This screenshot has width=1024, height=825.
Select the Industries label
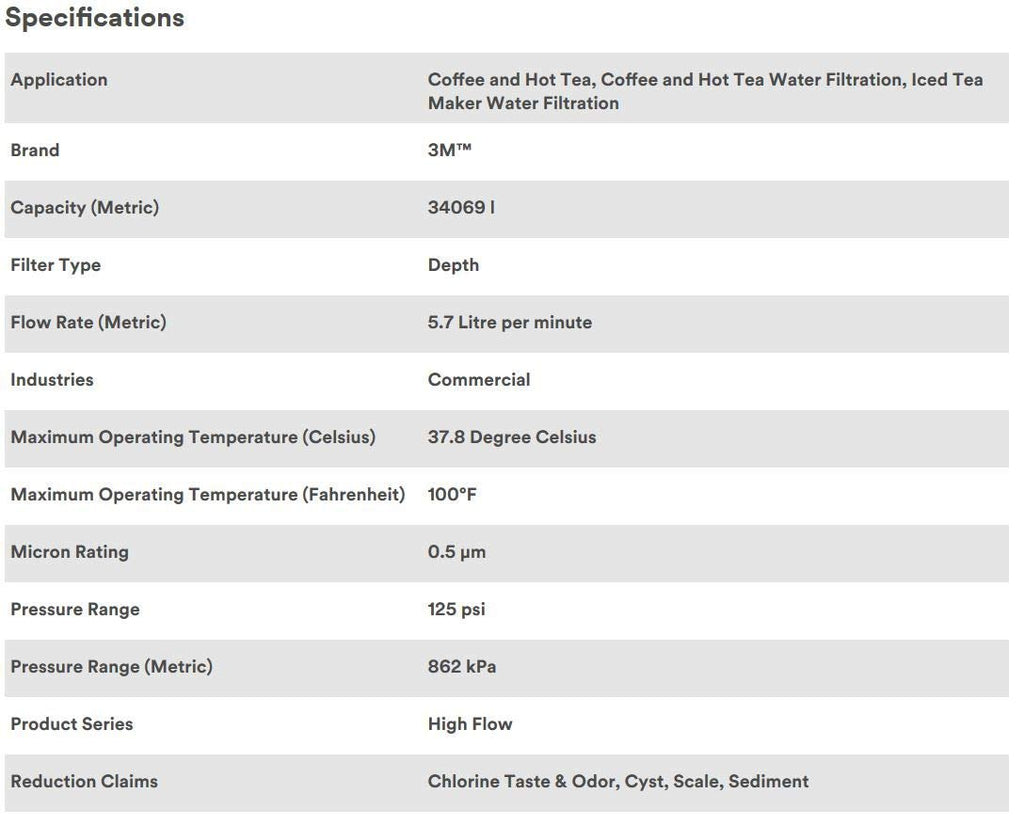click(52, 380)
